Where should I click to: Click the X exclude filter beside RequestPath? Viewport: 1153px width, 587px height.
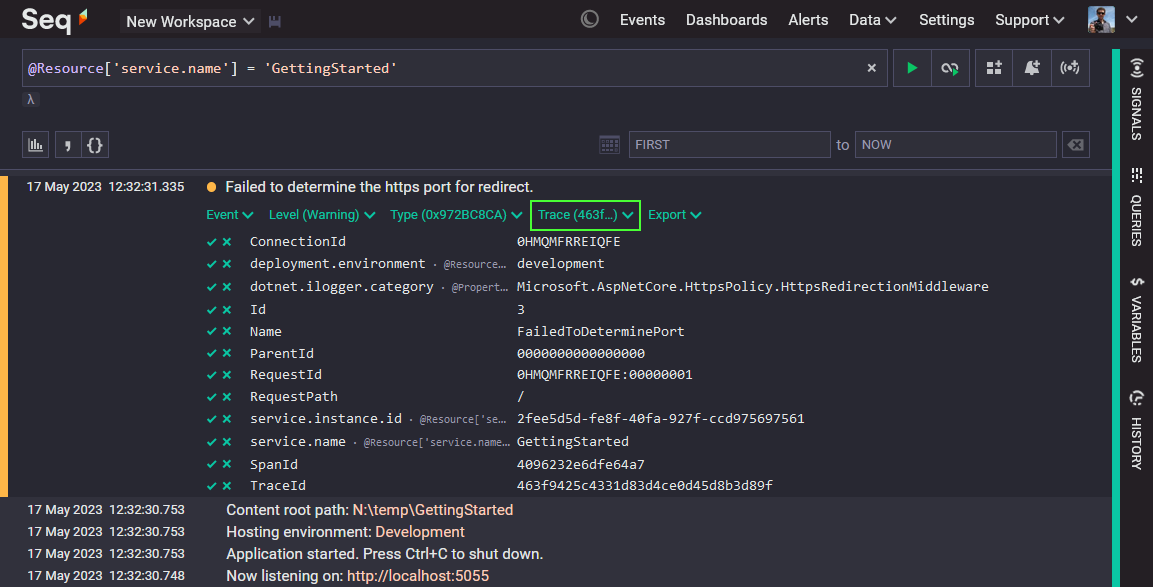tap(227, 397)
